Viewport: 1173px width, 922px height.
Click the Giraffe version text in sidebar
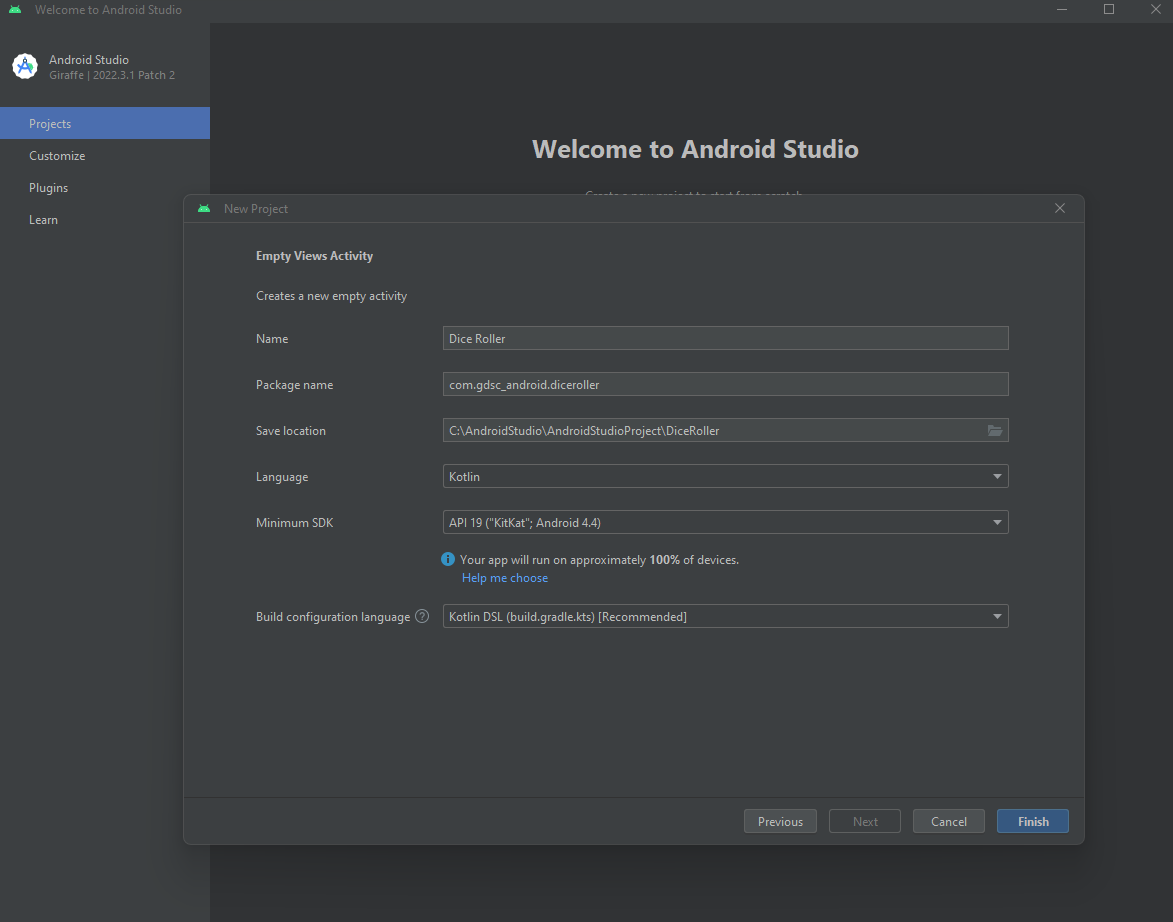(x=112, y=75)
